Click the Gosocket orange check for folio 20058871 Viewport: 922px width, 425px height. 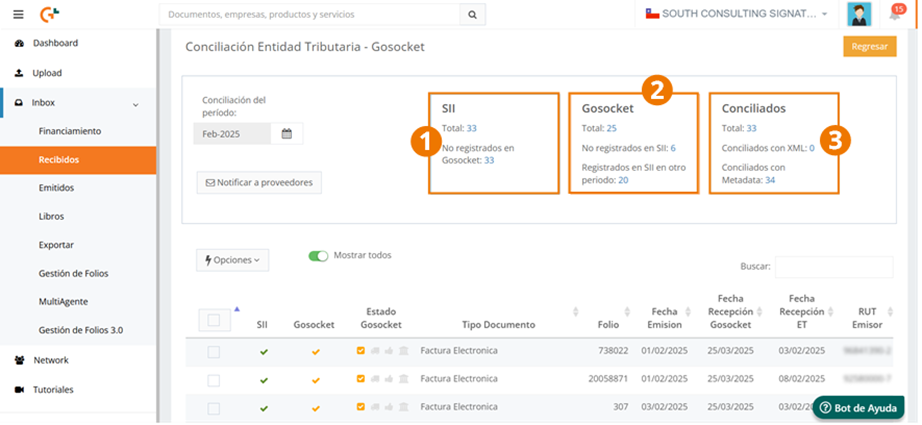tap(315, 380)
